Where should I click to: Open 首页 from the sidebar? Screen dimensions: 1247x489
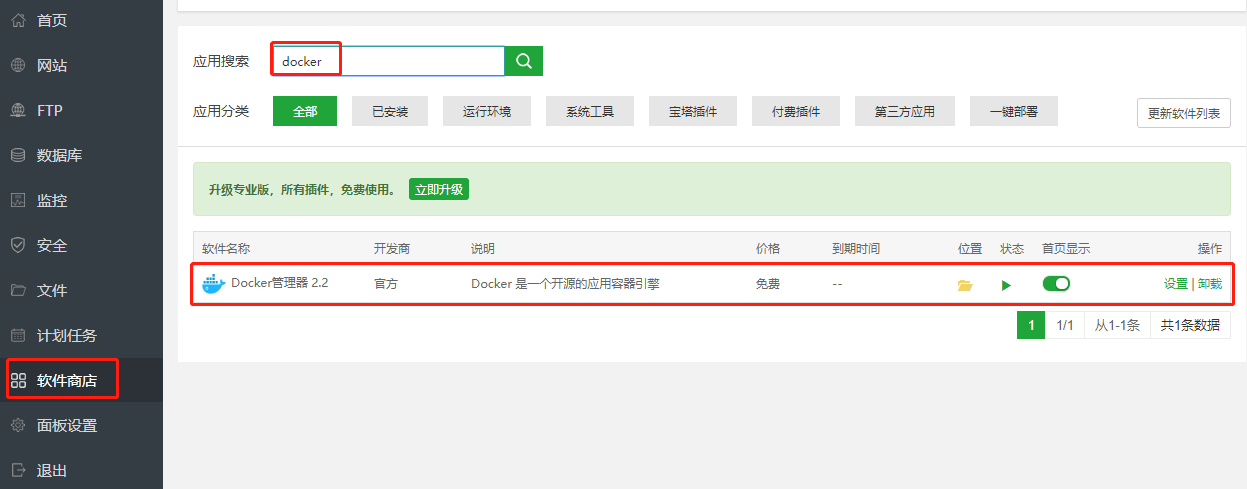52,20
